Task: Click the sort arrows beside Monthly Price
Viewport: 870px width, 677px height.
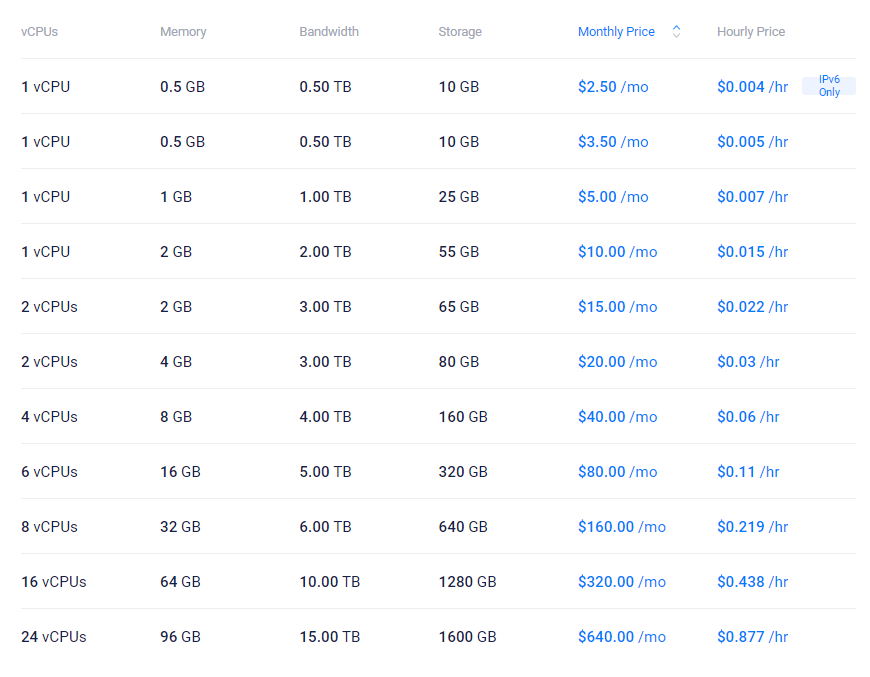Action: point(676,32)
